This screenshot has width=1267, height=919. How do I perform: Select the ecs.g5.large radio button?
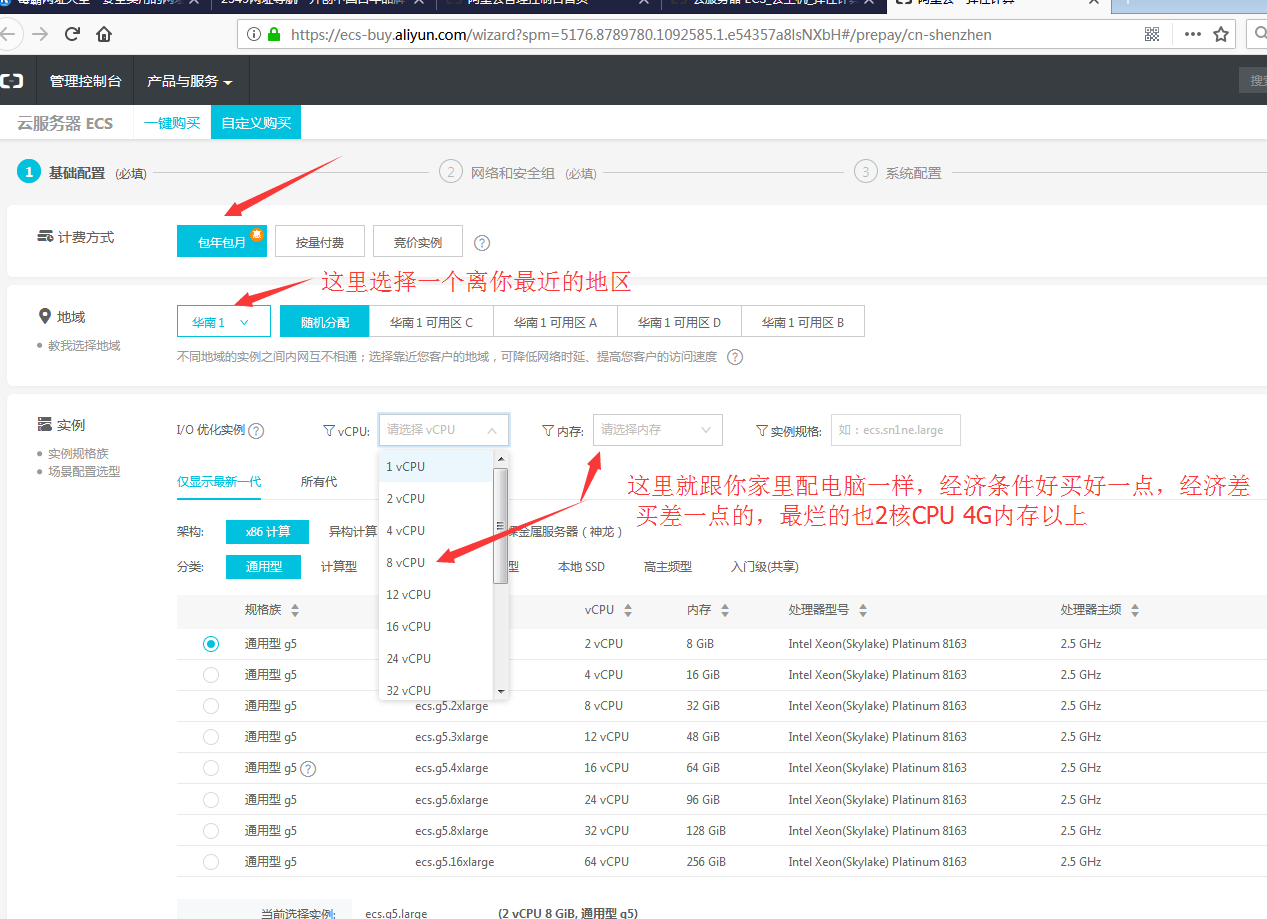click(x=210, y=644)
